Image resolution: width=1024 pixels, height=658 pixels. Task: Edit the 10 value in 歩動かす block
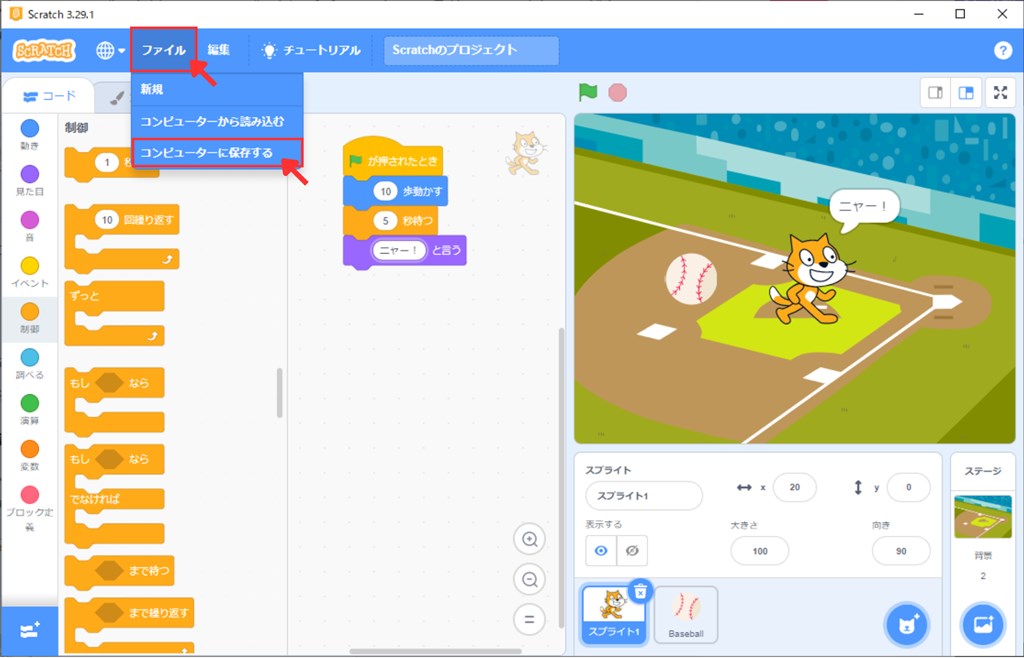pos(386,191)
